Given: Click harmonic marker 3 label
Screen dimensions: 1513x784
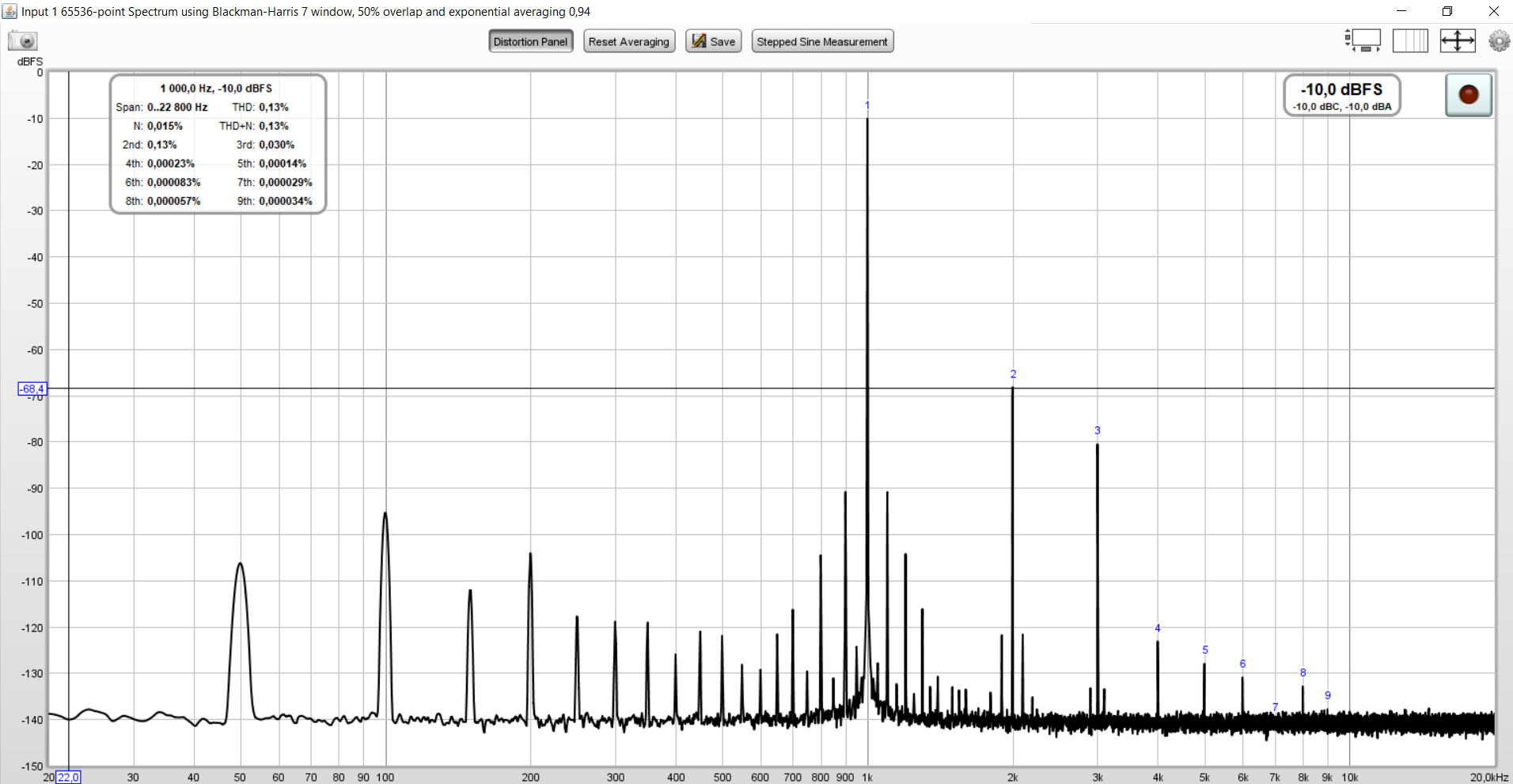Looking at the screenshot, I should click(1098, 430).
